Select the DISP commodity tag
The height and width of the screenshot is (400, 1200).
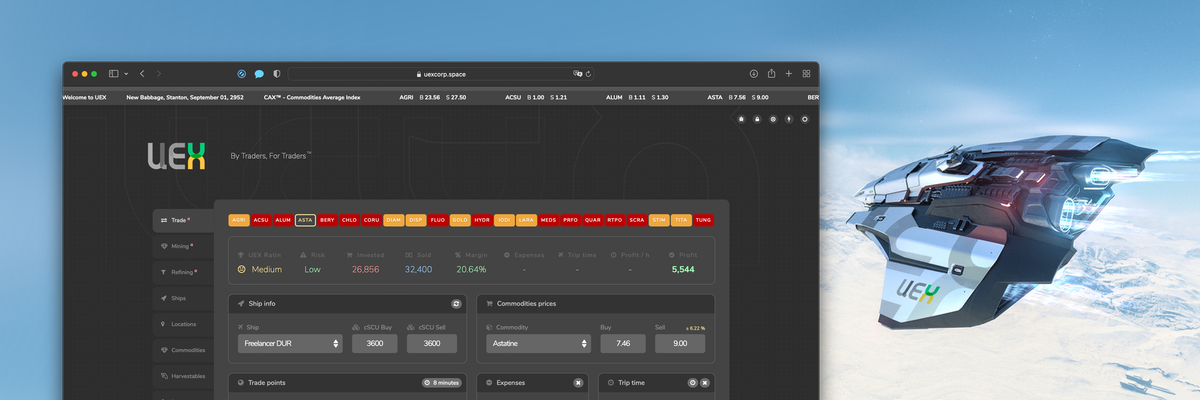(x=416, y=220)
